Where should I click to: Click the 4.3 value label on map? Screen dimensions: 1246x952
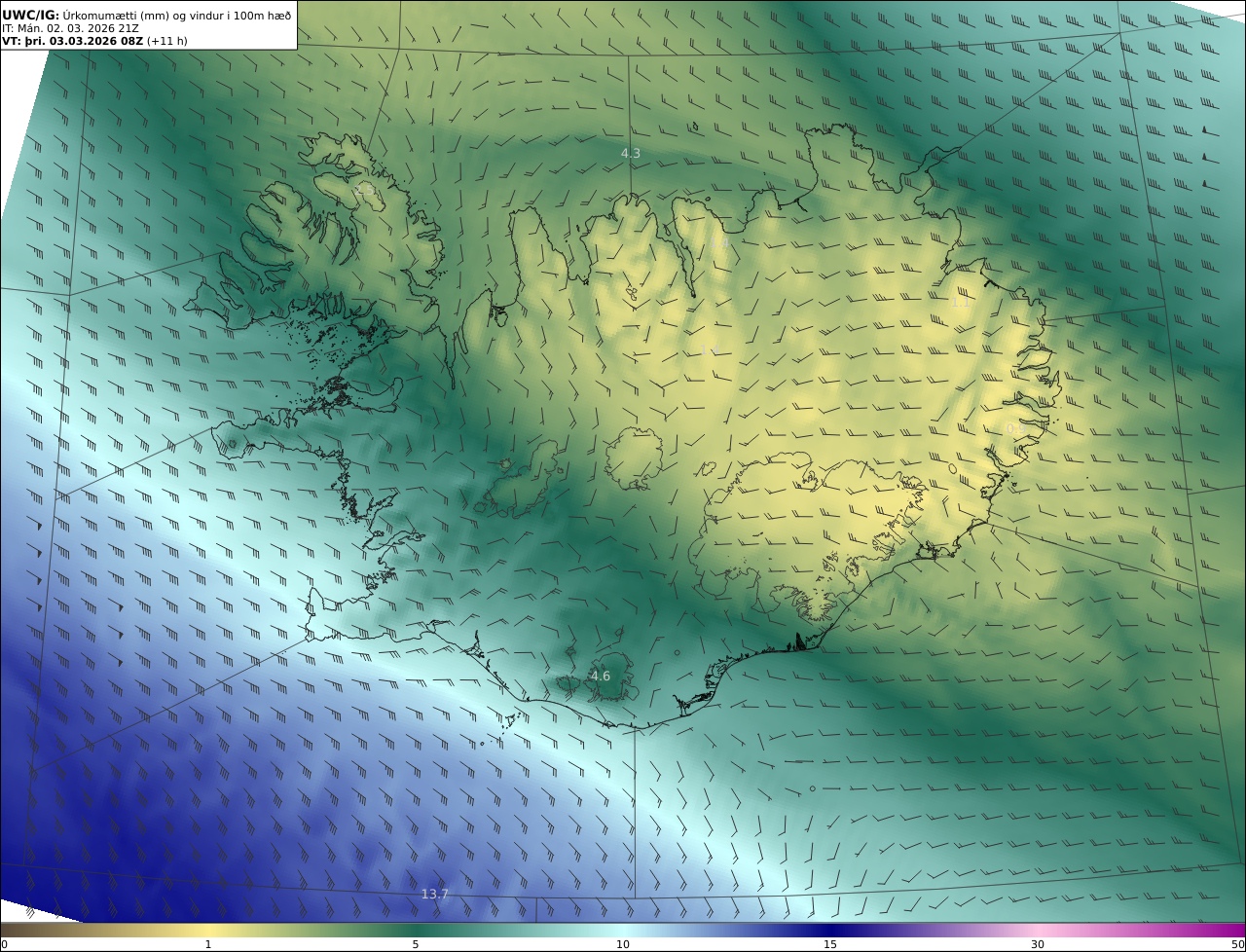point(631,153)
